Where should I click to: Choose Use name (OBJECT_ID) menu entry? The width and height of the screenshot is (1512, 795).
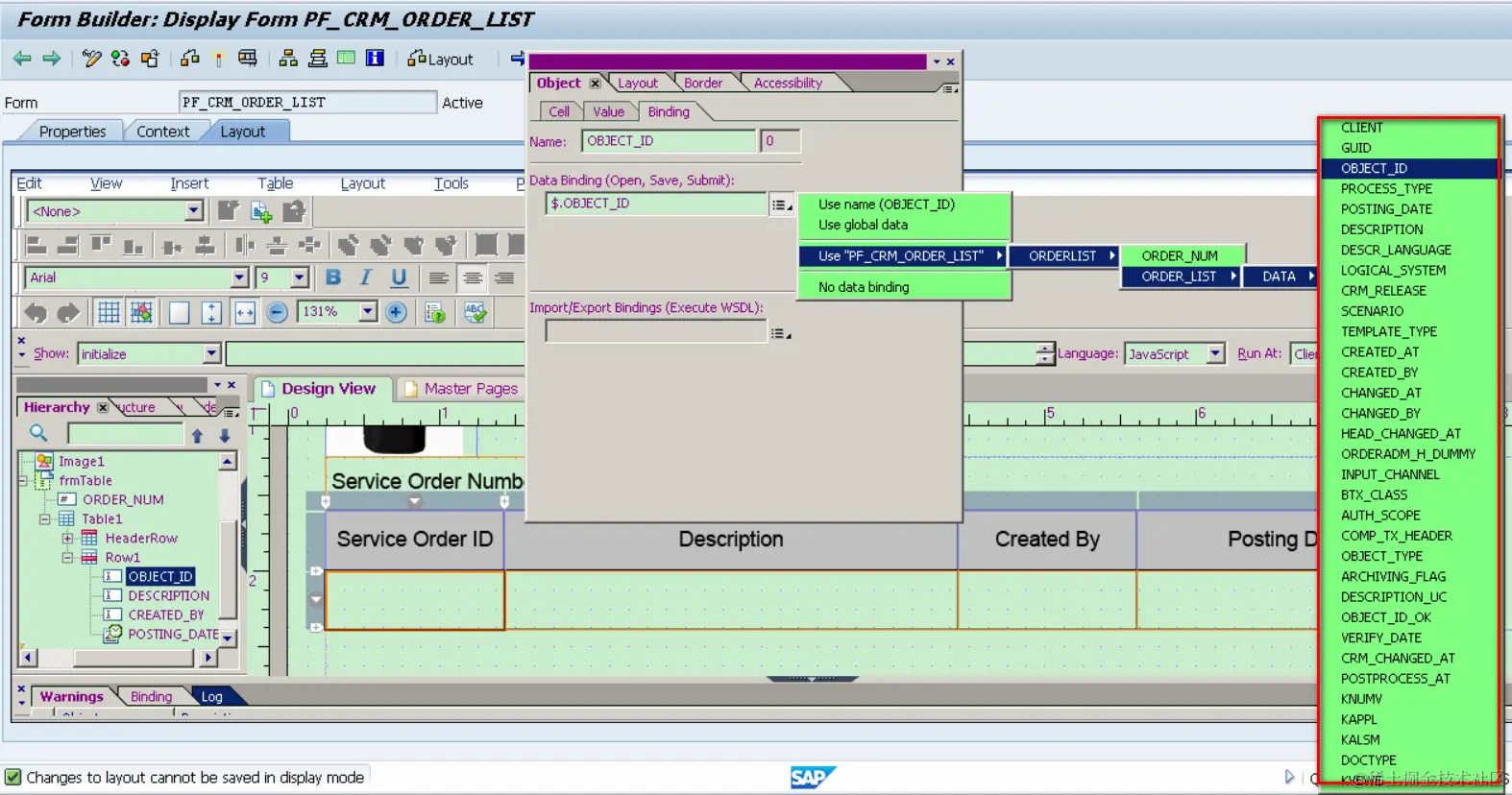click(x=904, y=205)
